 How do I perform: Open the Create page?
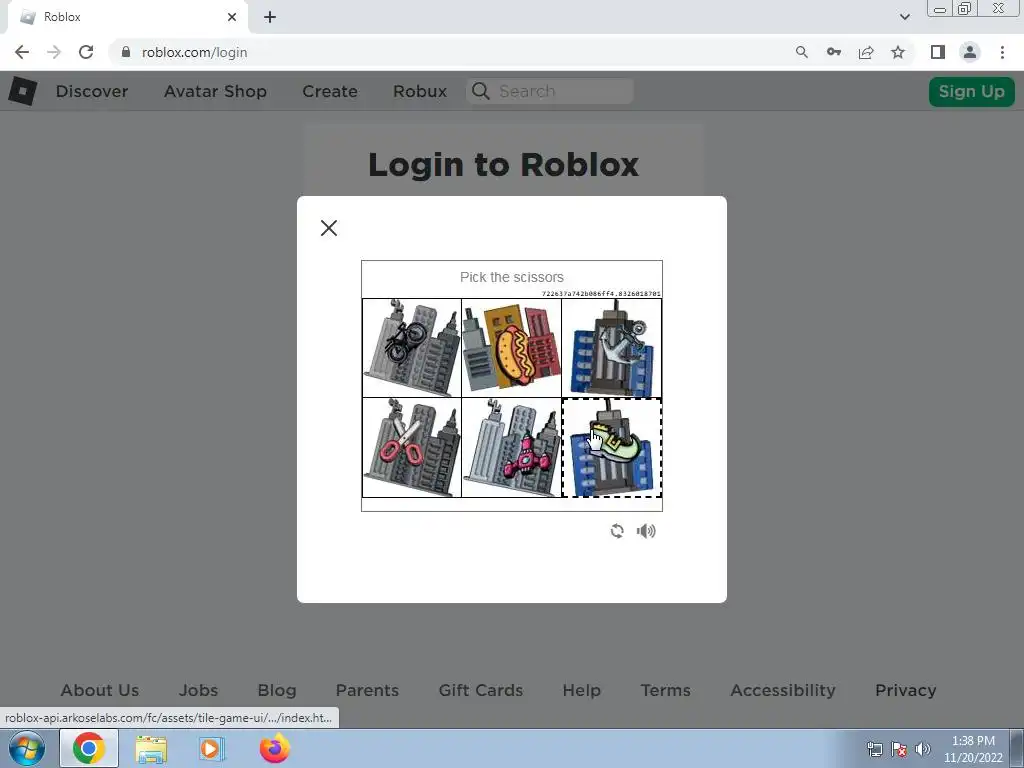click(x=330, y=91)
